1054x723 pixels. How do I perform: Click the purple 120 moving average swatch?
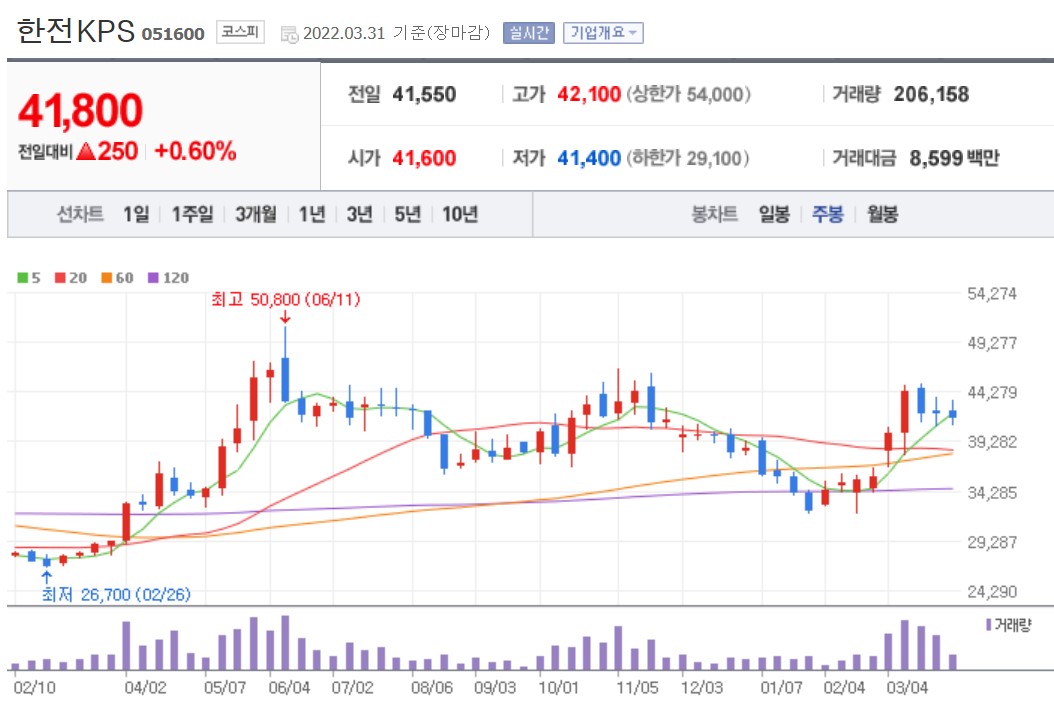153,278
